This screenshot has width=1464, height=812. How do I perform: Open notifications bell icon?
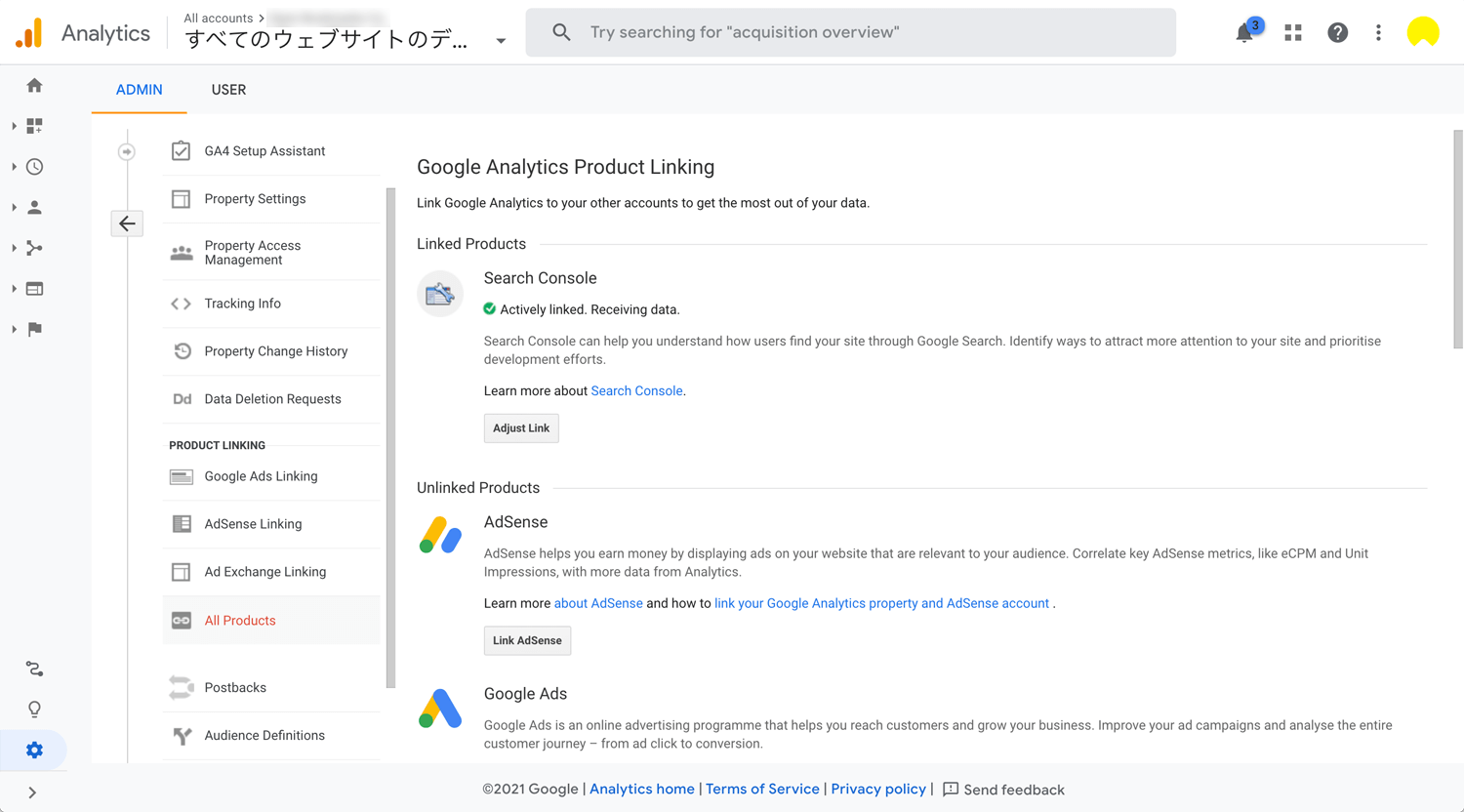1244,32
